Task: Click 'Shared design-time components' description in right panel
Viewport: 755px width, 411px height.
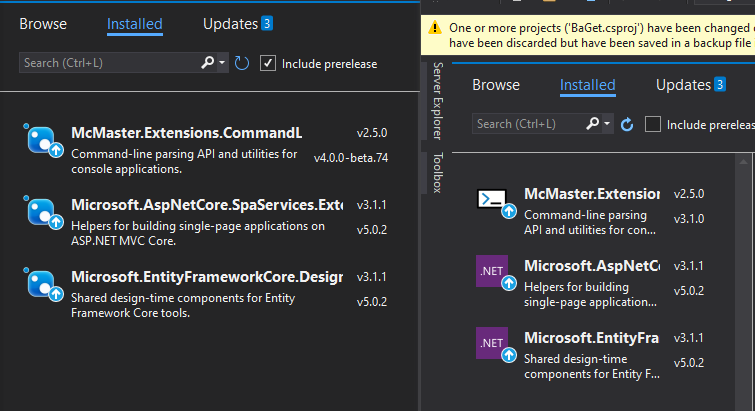Action: pyautogui.click(x=592, y=366)
